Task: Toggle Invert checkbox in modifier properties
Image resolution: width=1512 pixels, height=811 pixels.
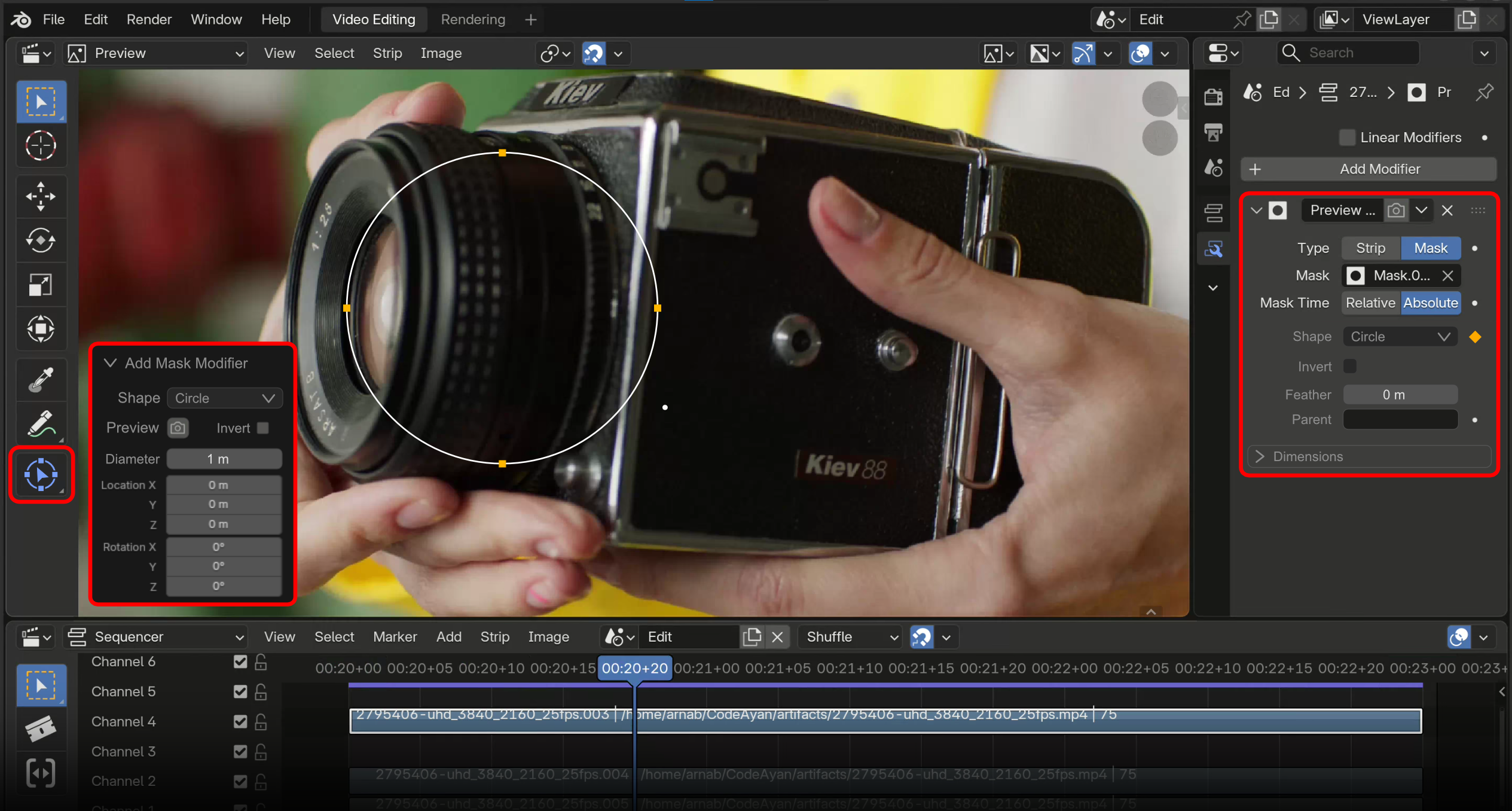Action: click(x=1350, y=366)
